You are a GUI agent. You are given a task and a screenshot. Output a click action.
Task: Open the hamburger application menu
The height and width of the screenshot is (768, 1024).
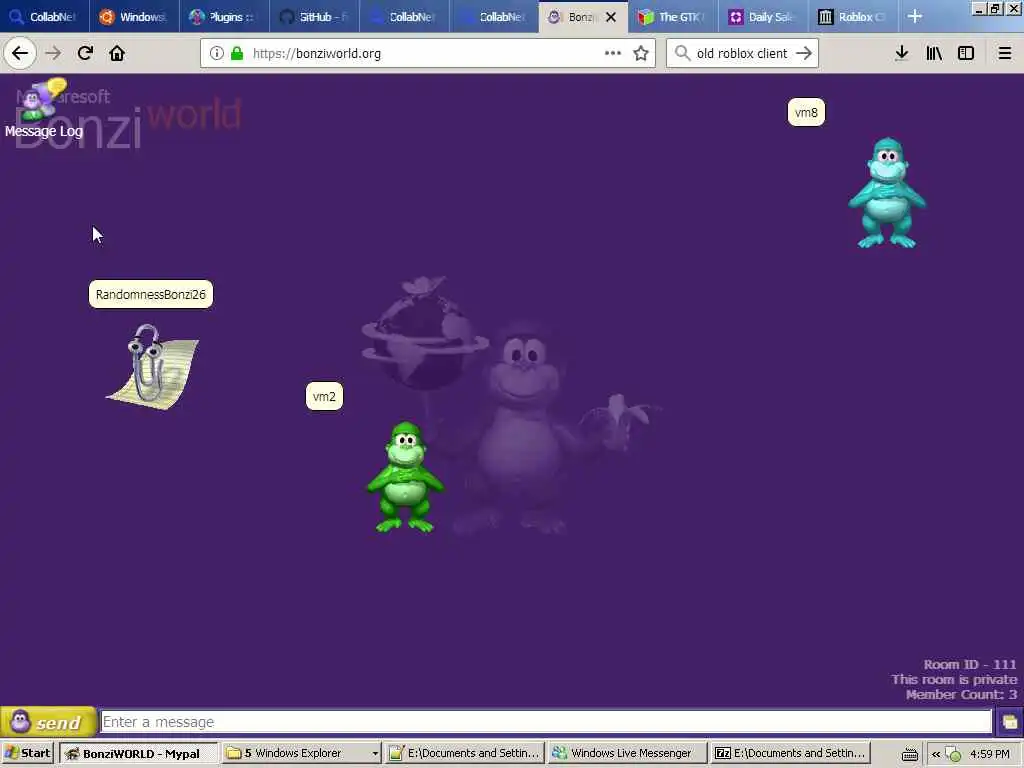[x=1004, y=53]
